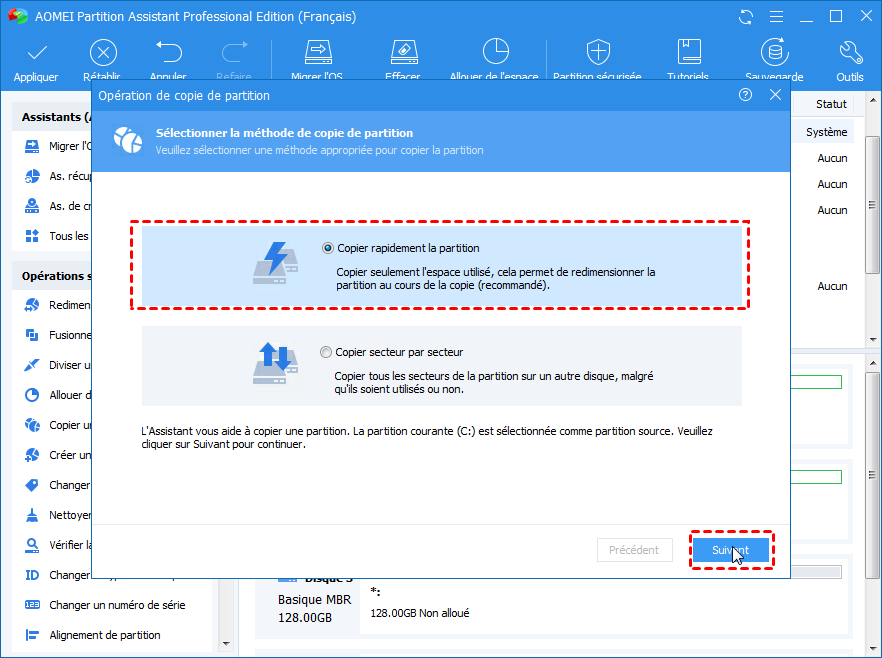The image size is (882, 658).
Task: Click Changer un numéro de série in the sidebar
Action: [105, 605]
